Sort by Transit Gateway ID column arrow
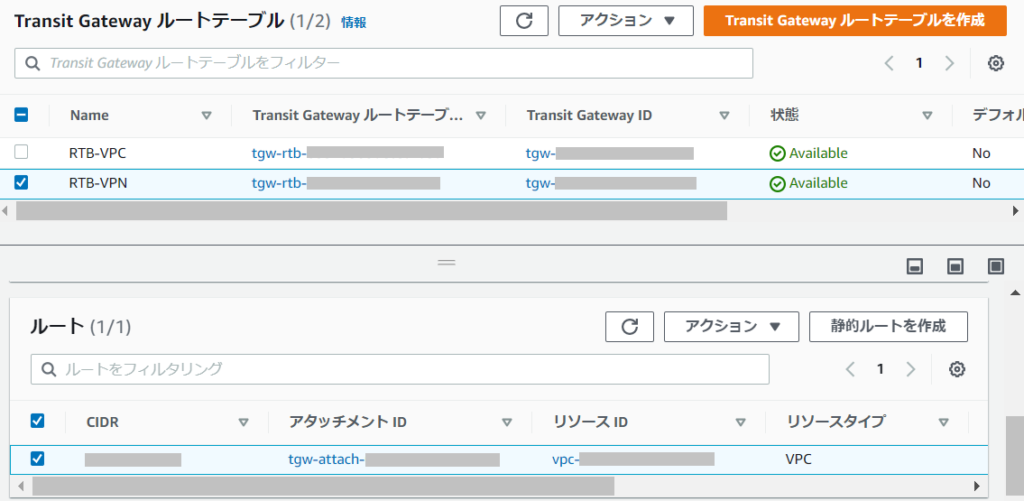1024x501 pixels. tap(724, 116)
